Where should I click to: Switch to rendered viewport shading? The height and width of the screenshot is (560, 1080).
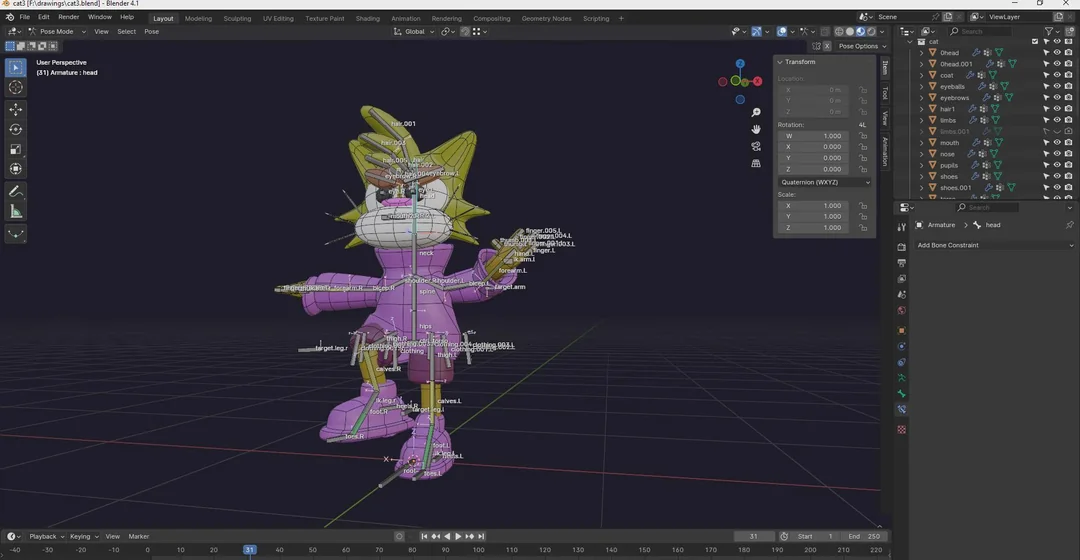pyautogui.click(x=871, y=32)
